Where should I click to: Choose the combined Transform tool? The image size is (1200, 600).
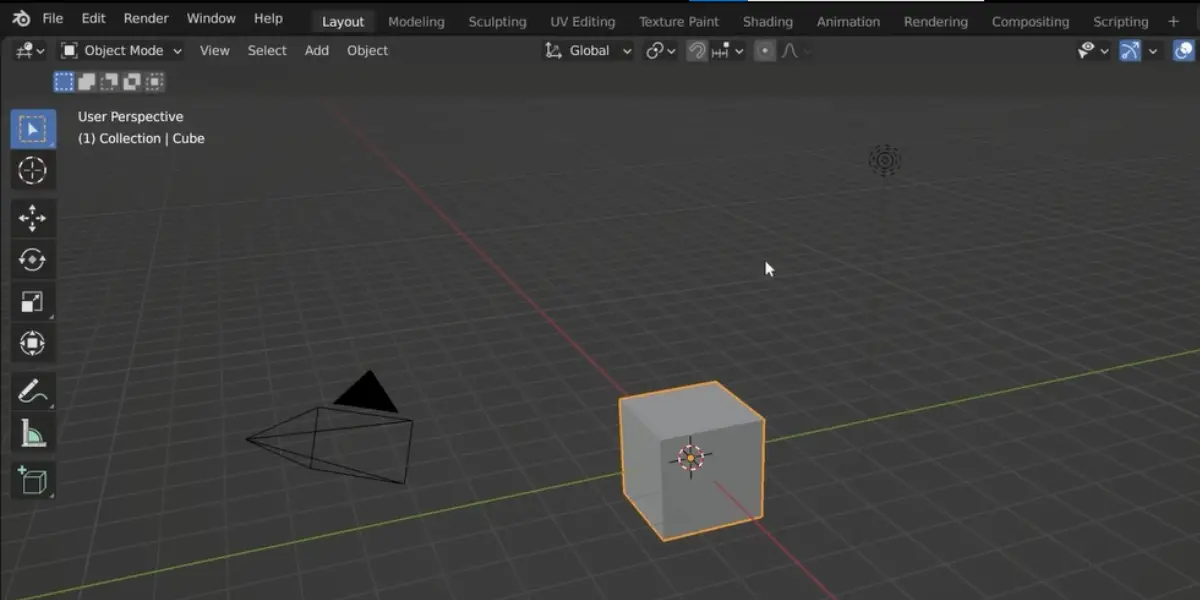pyautogui.click(x=33, y=344)
